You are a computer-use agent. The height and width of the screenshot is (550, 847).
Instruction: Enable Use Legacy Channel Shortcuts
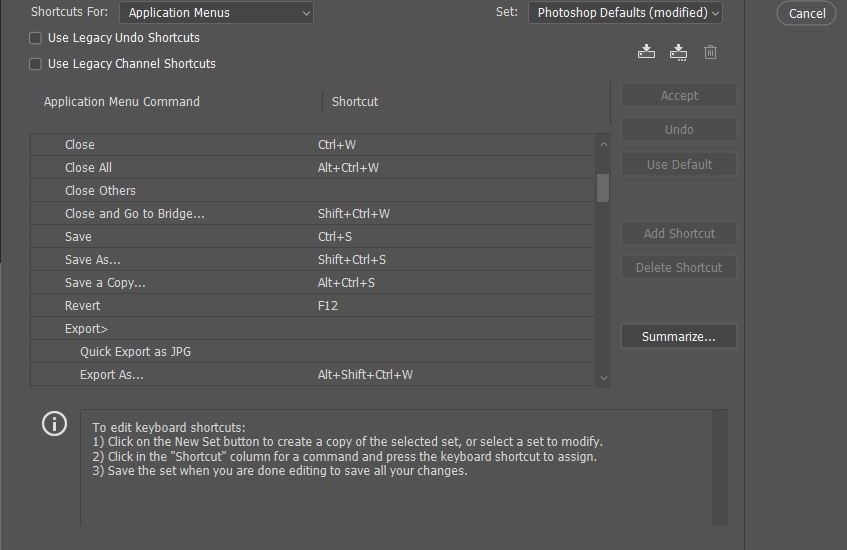35,64
